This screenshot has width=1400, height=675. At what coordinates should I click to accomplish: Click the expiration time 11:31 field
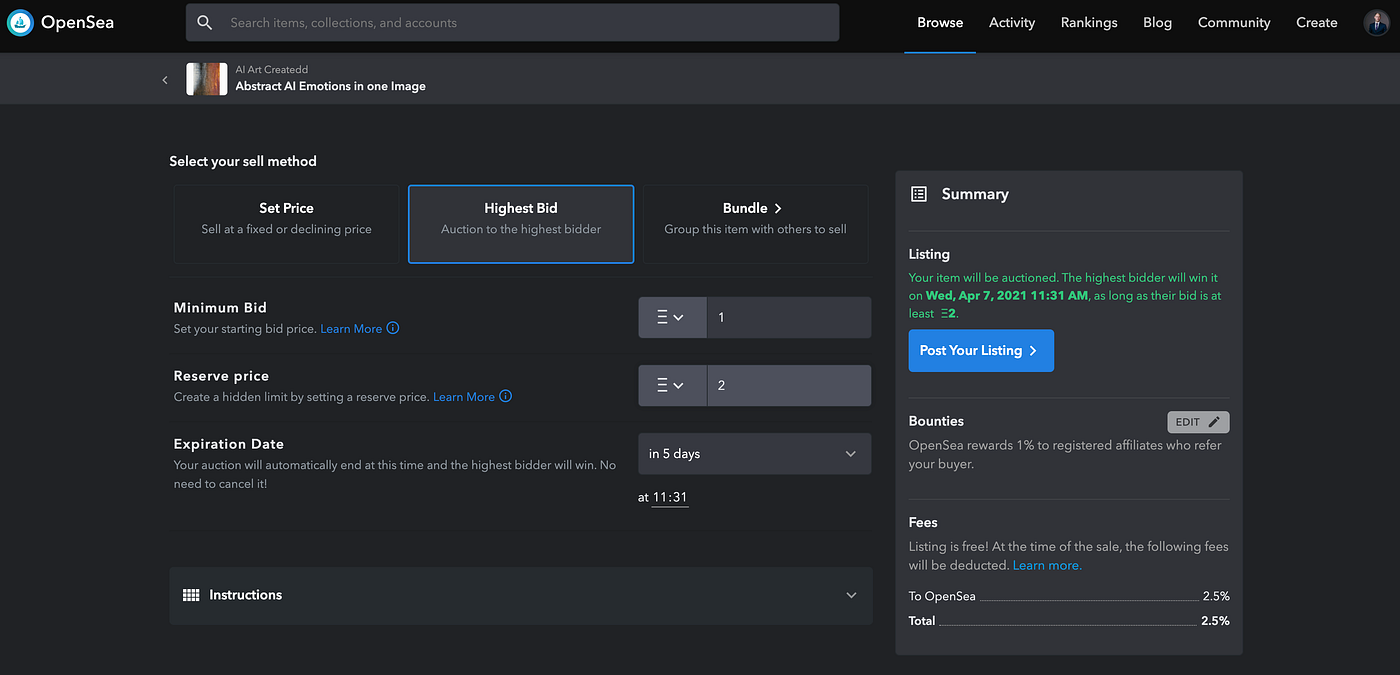click(669, 497)
